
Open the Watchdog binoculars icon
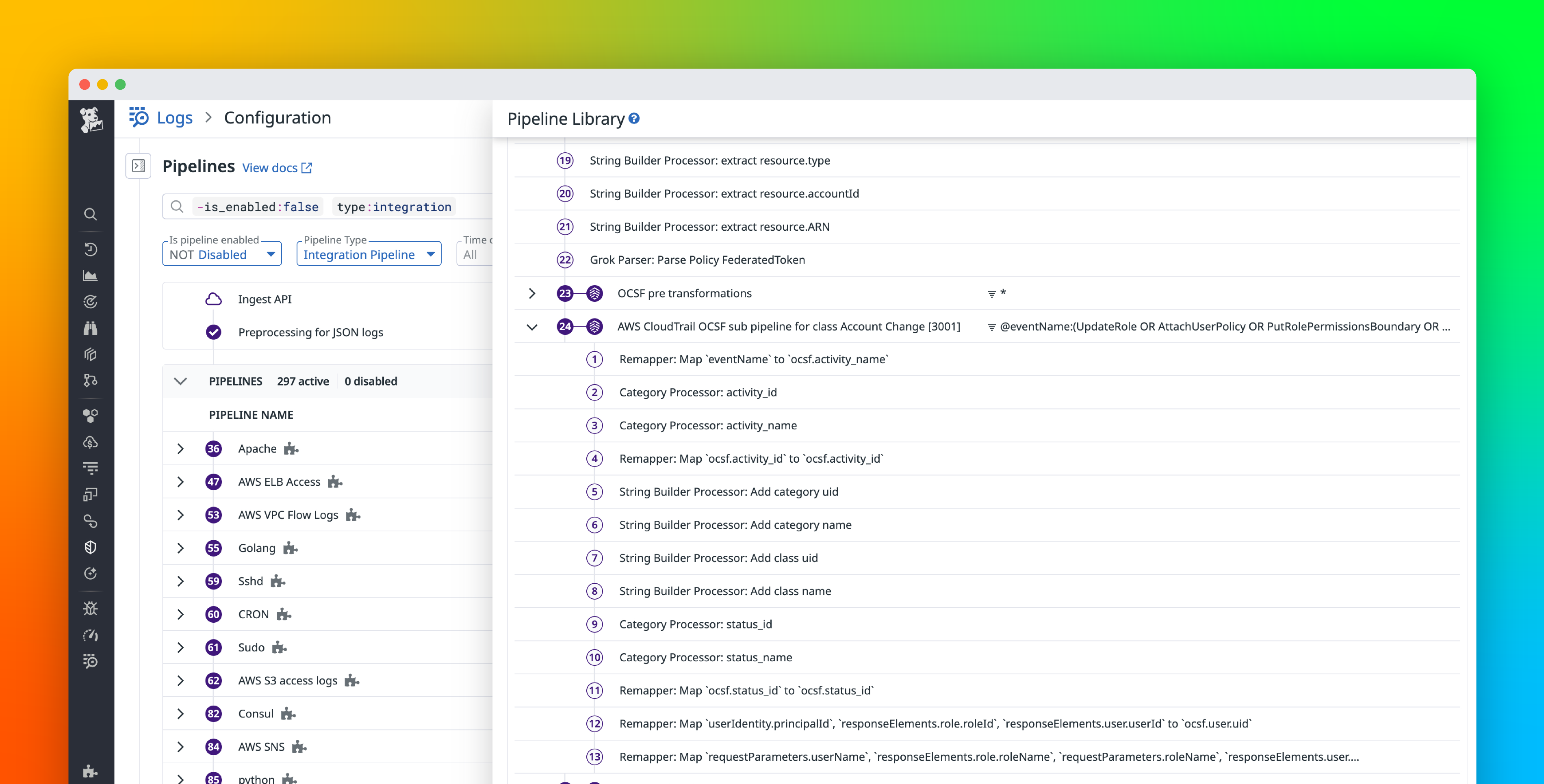tap(91, 329)
